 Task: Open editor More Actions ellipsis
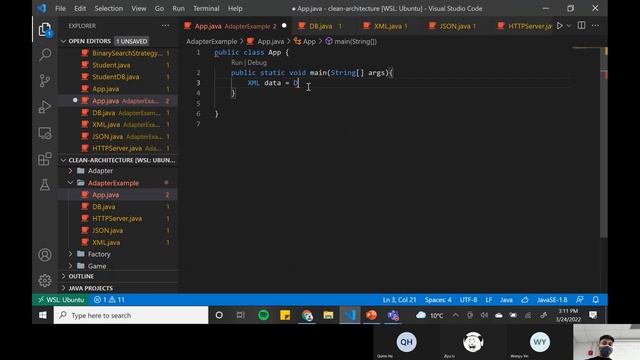point(596,26)
